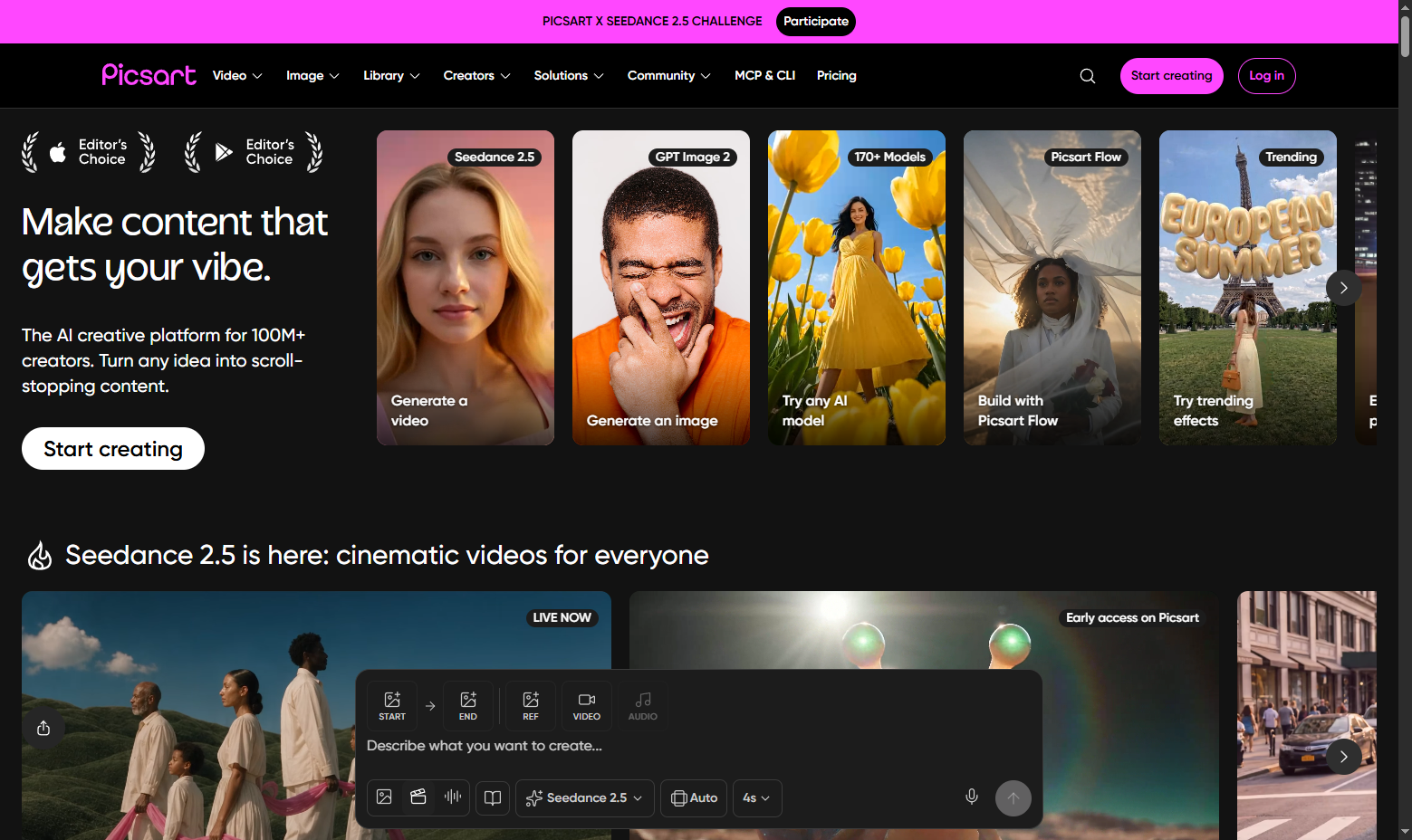Open the Auto aspect ratio selector
Screen dimensions: 1412x840
tap(694, 798)
